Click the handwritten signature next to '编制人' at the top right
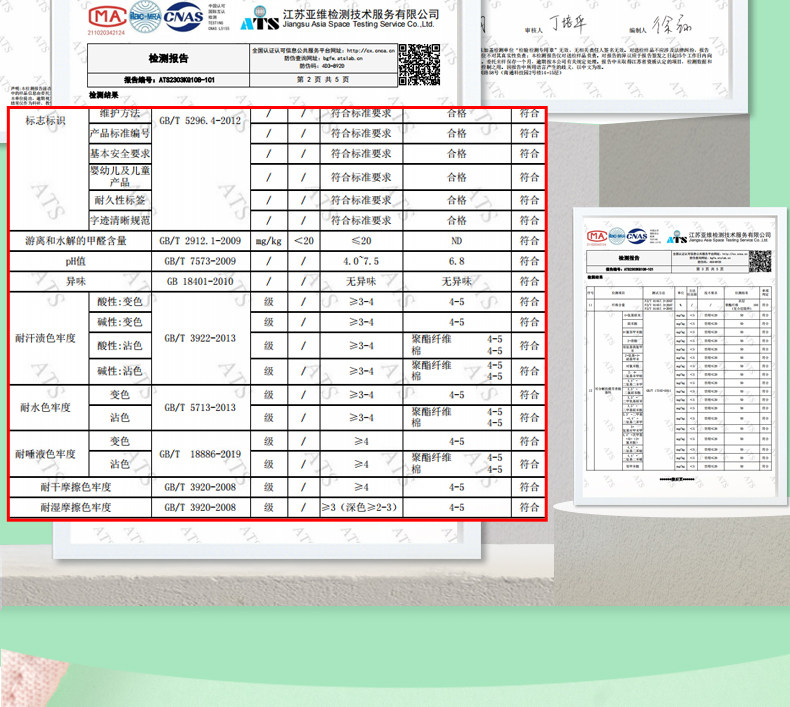The image size is (790, 707). [672, 24]
